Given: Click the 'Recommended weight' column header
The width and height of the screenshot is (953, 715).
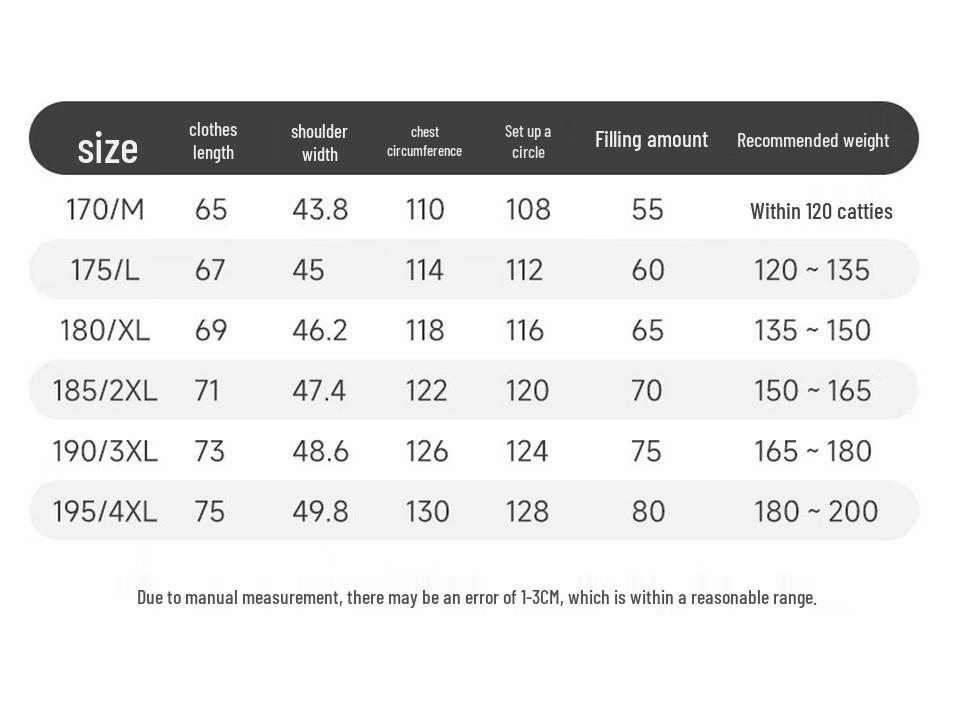Looking at the screenshot, I should click(x=812, y=140).
